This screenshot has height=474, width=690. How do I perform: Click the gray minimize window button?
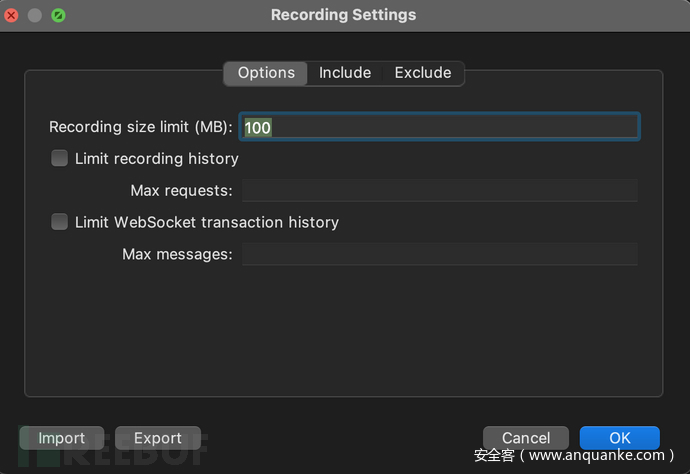(x=35, y=15)
